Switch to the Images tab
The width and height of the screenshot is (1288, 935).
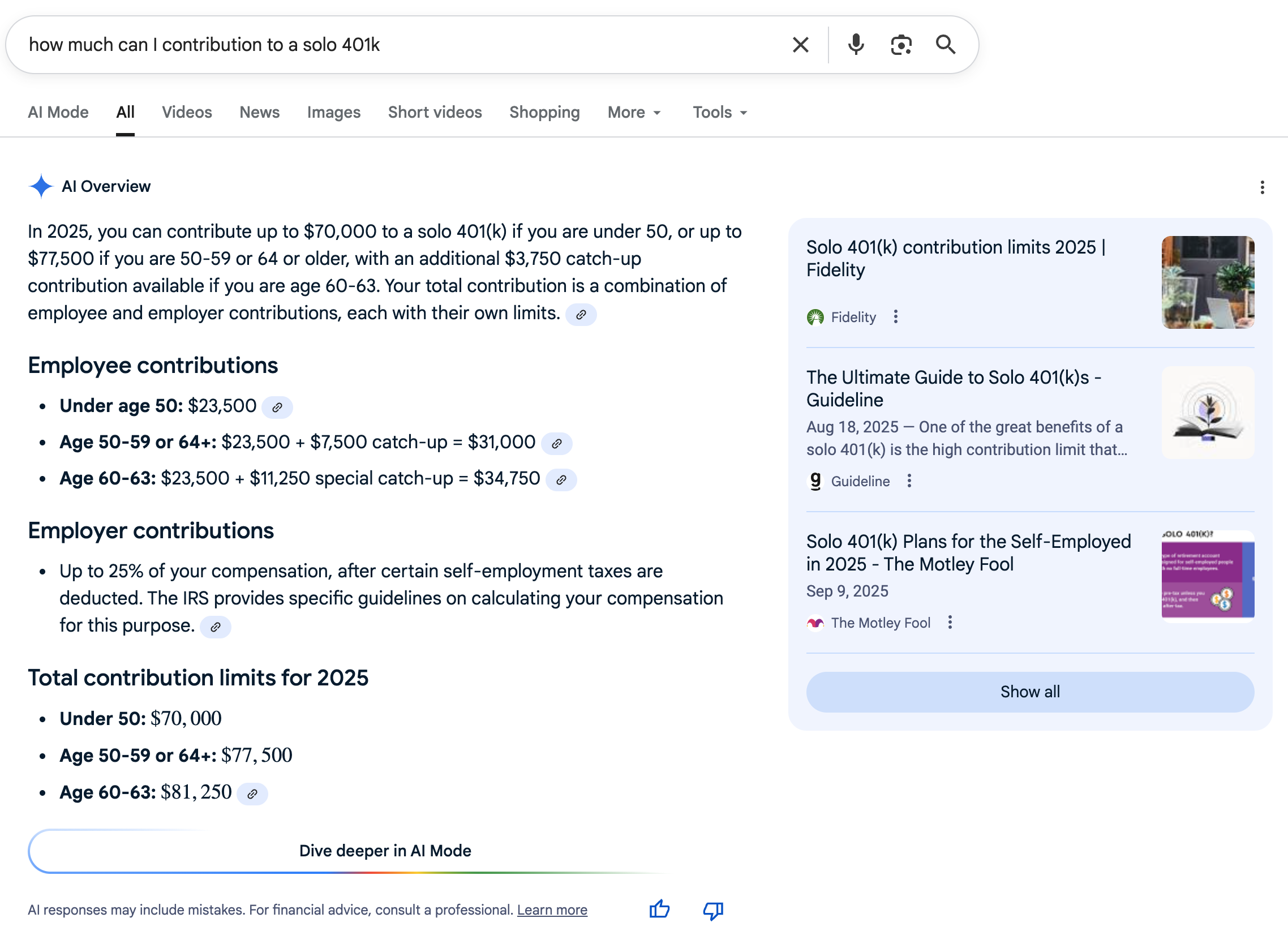(334, 113)
